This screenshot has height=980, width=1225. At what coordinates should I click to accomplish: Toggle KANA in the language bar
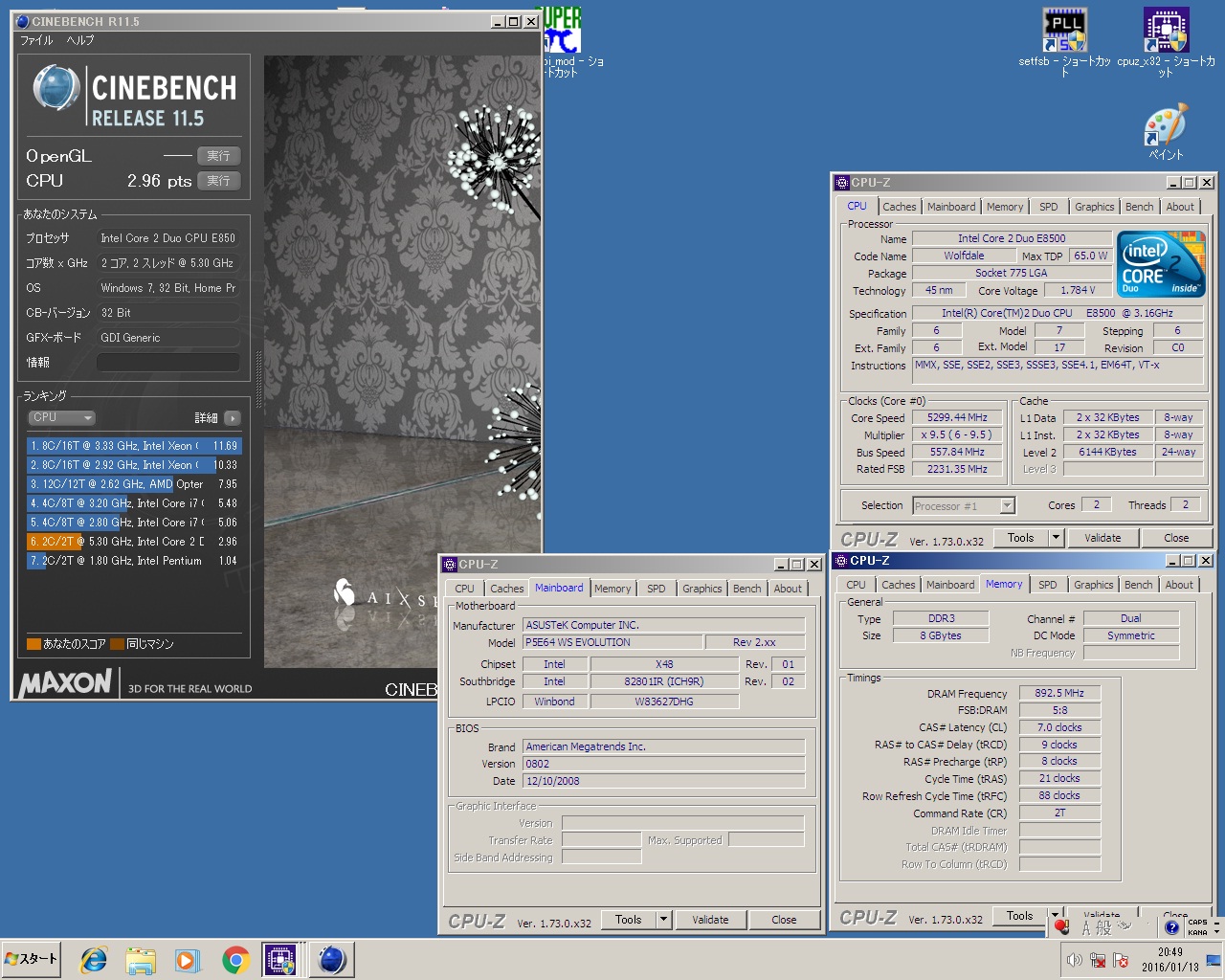[1197, 932]
